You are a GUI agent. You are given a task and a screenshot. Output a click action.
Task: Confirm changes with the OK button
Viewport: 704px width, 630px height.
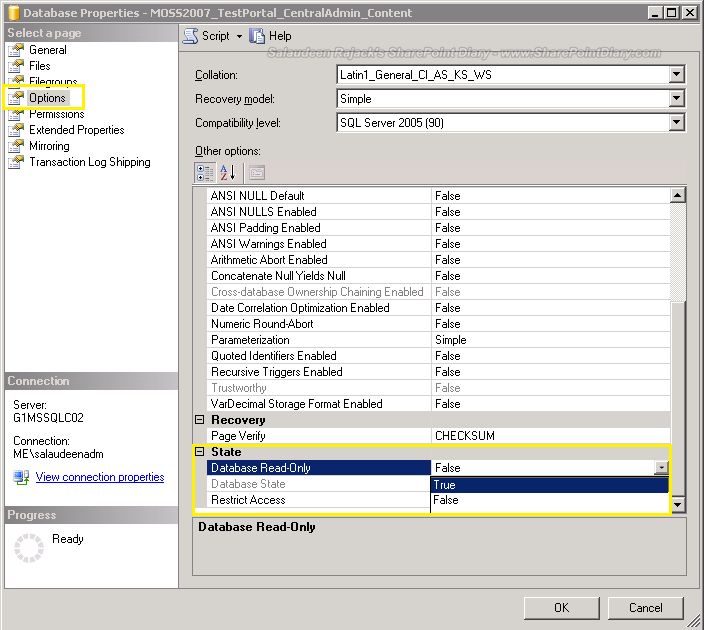(561, 608)
